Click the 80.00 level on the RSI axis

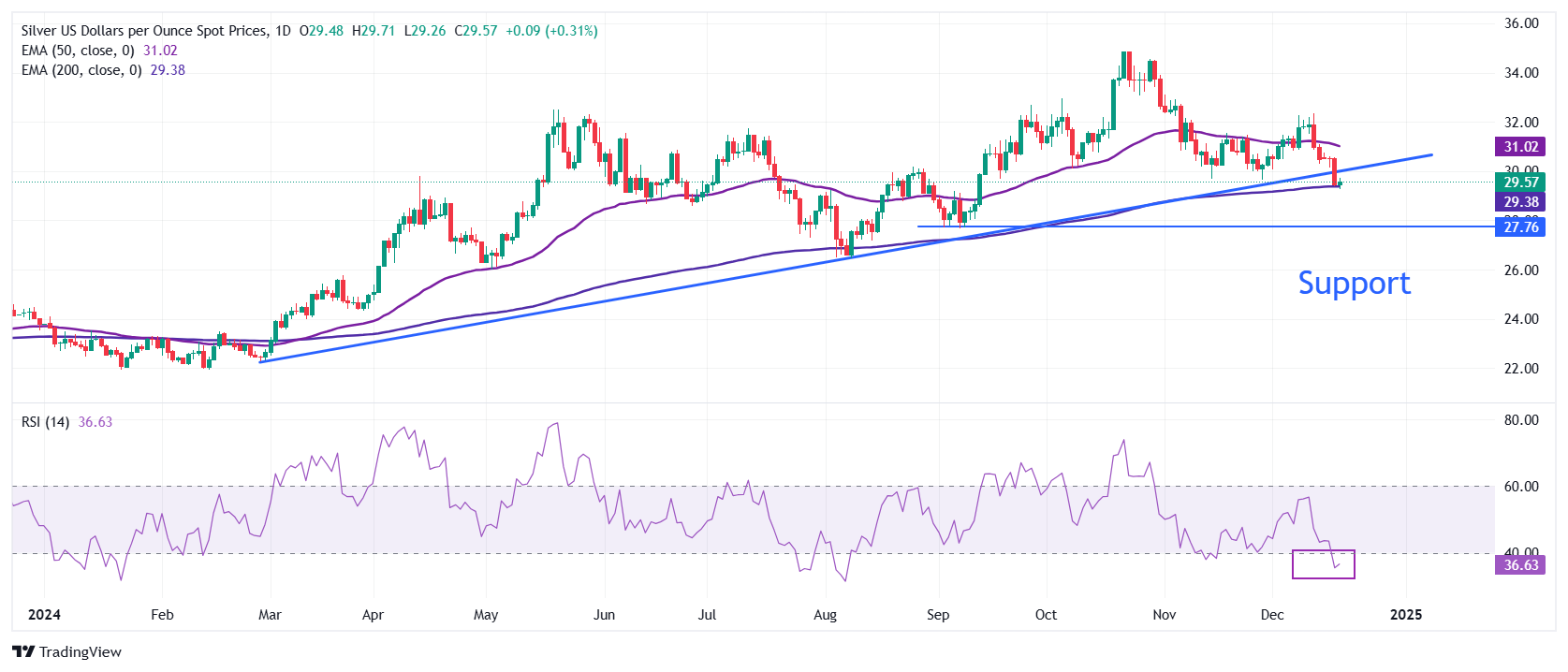(1521, 420)
